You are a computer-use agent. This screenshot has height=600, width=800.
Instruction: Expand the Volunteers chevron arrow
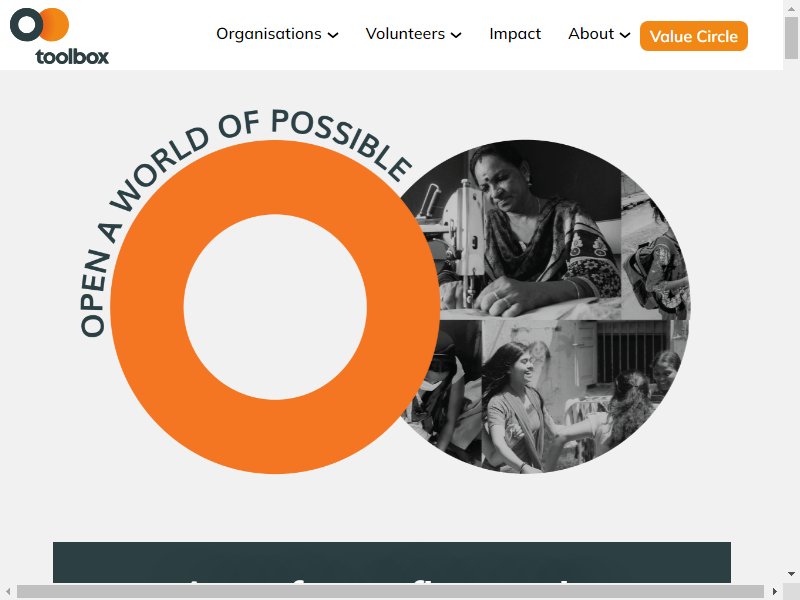tap(456, 35)
